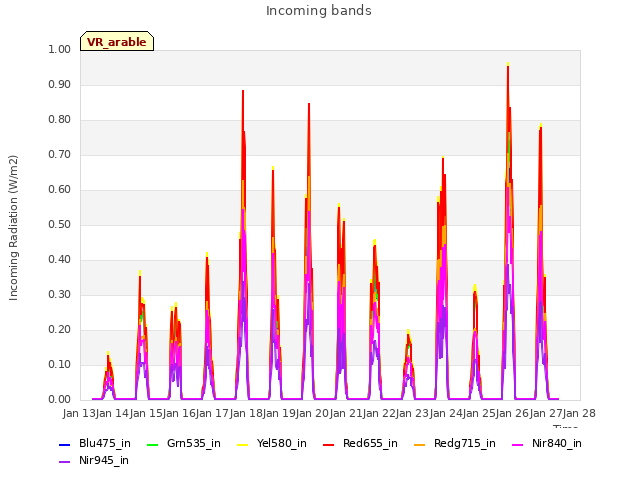Click the Grn535_in legend entry

[184, 443]
